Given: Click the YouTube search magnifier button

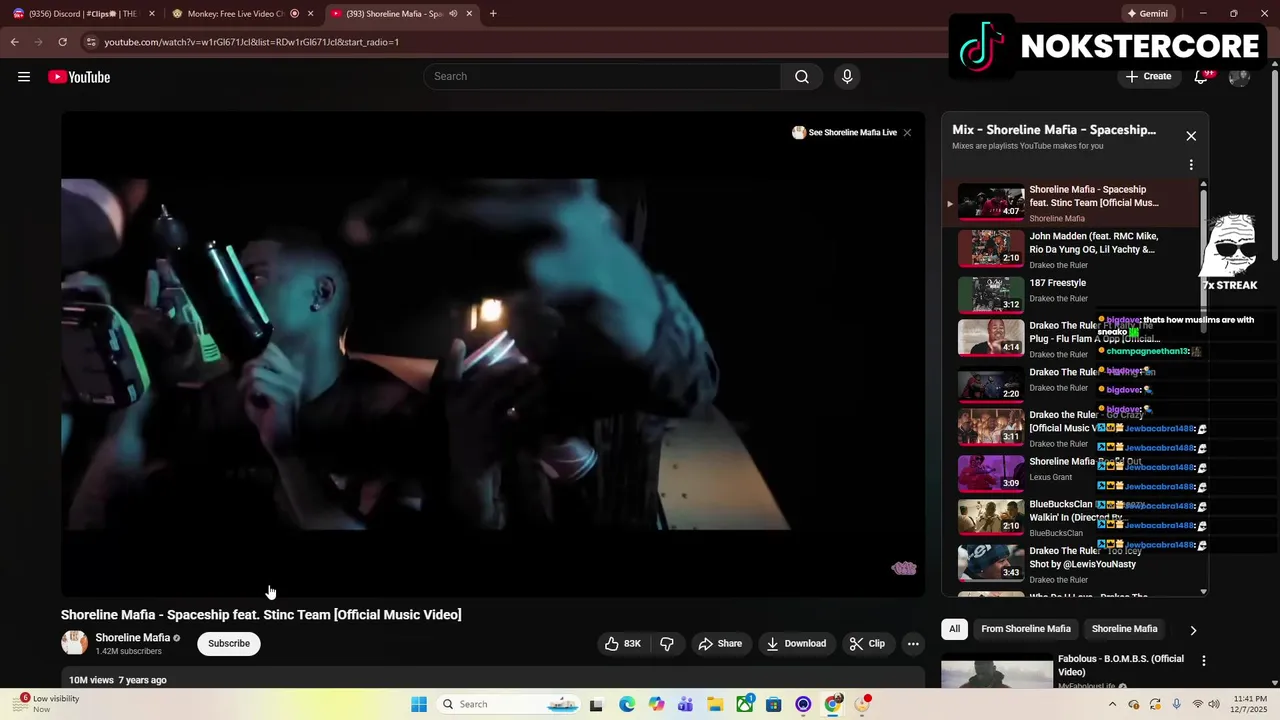Looking at the screenshot, I should tap(802, 77).
